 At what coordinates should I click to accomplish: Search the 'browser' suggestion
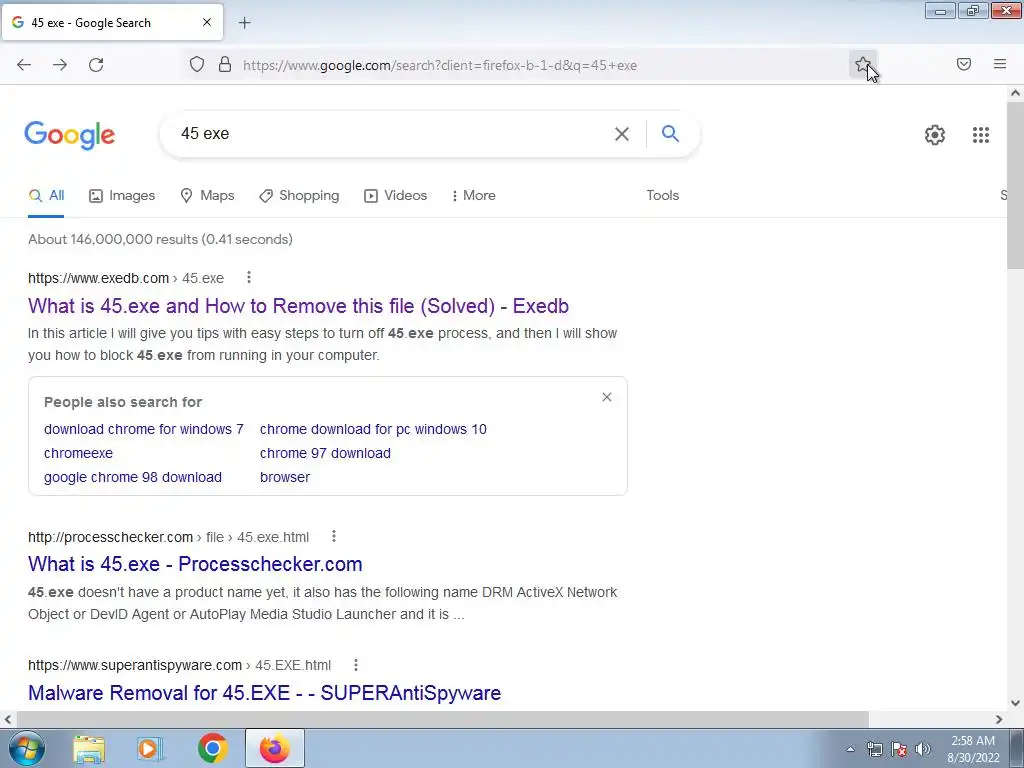coord(285,477)
